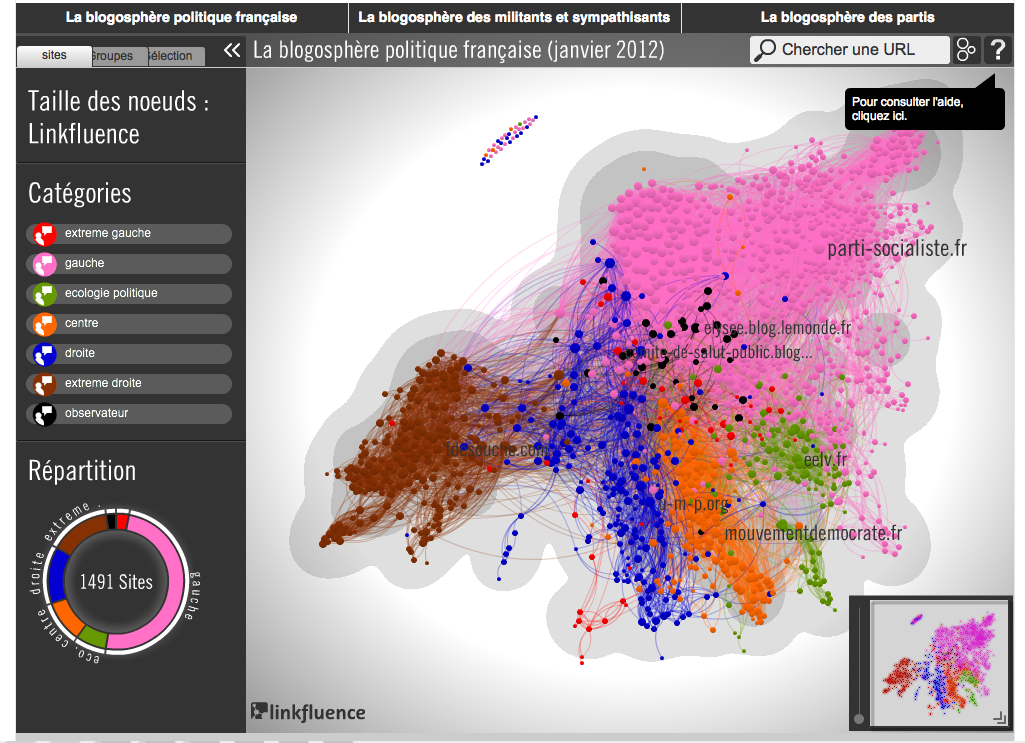Click the pink gauche category icon
Viewport: 1025px width, 743px height.
pyautogui.click(x=43, y=264)
